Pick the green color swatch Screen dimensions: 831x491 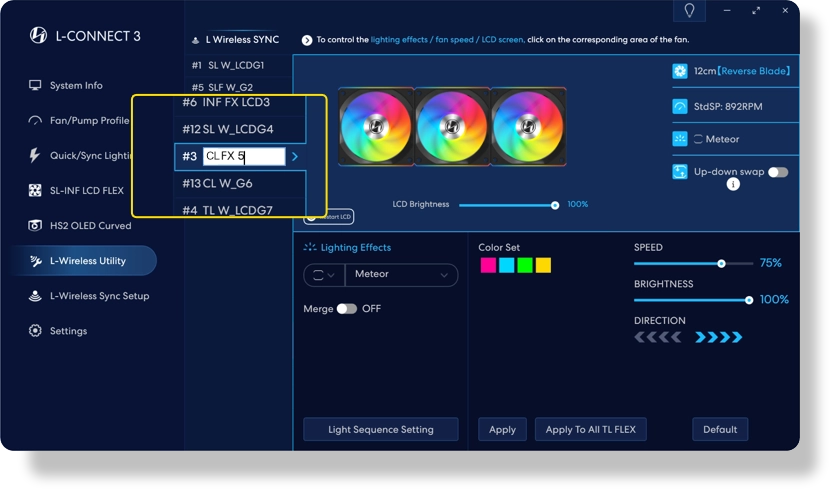525,265
